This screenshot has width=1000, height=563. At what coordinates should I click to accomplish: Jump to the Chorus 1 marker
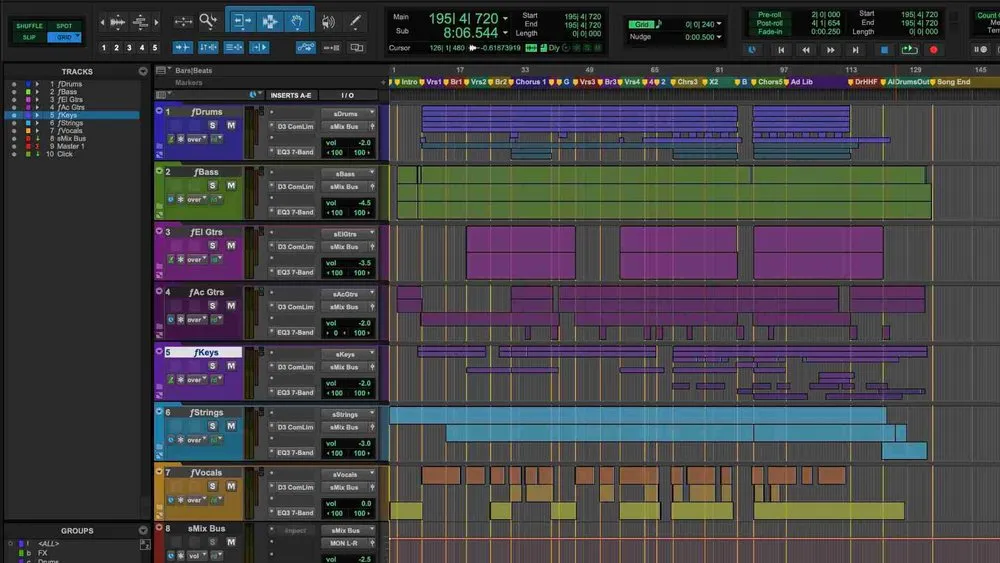coord(531,82)
